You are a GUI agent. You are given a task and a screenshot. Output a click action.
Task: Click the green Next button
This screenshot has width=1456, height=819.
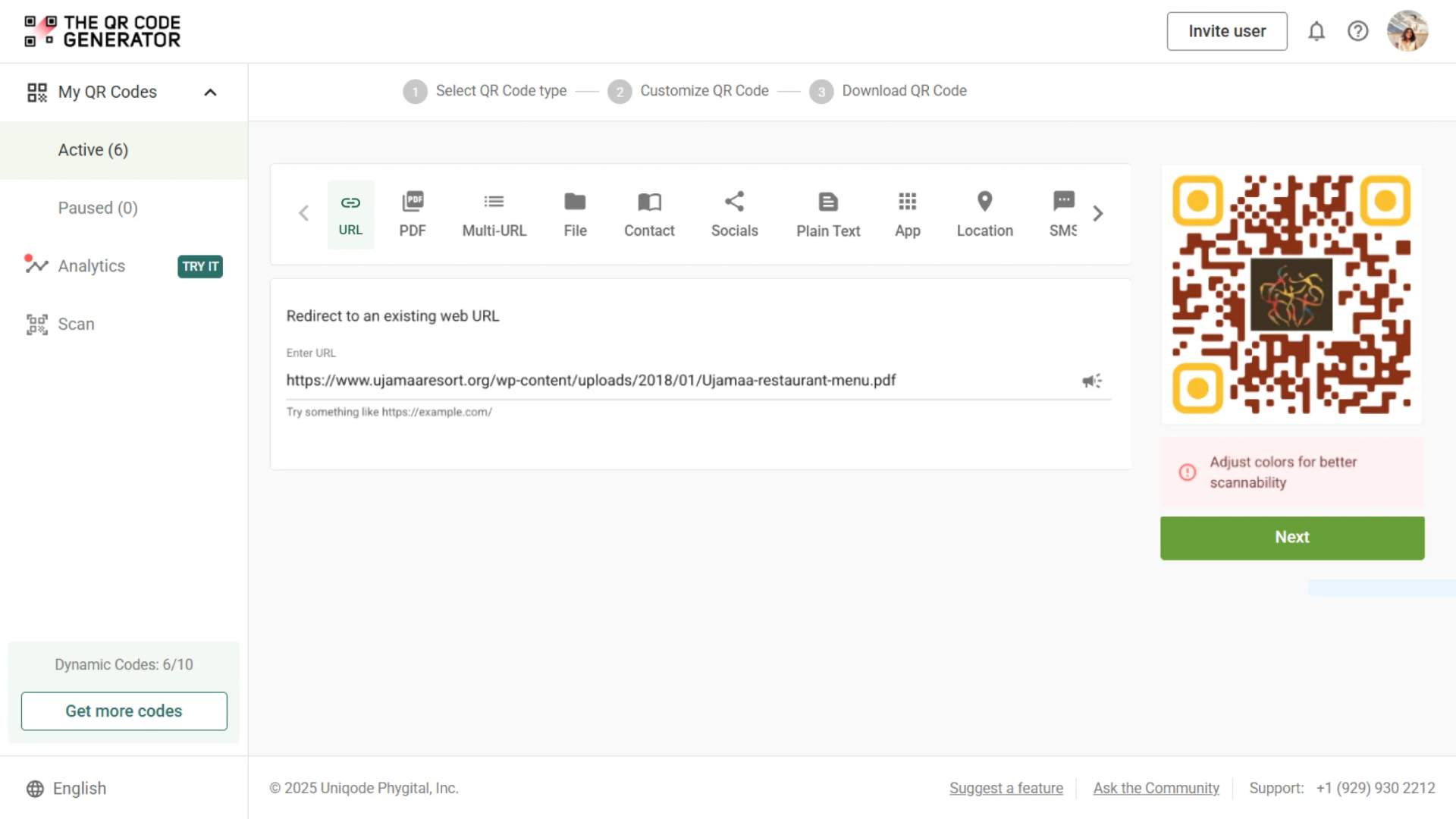tap(1292, 538)
